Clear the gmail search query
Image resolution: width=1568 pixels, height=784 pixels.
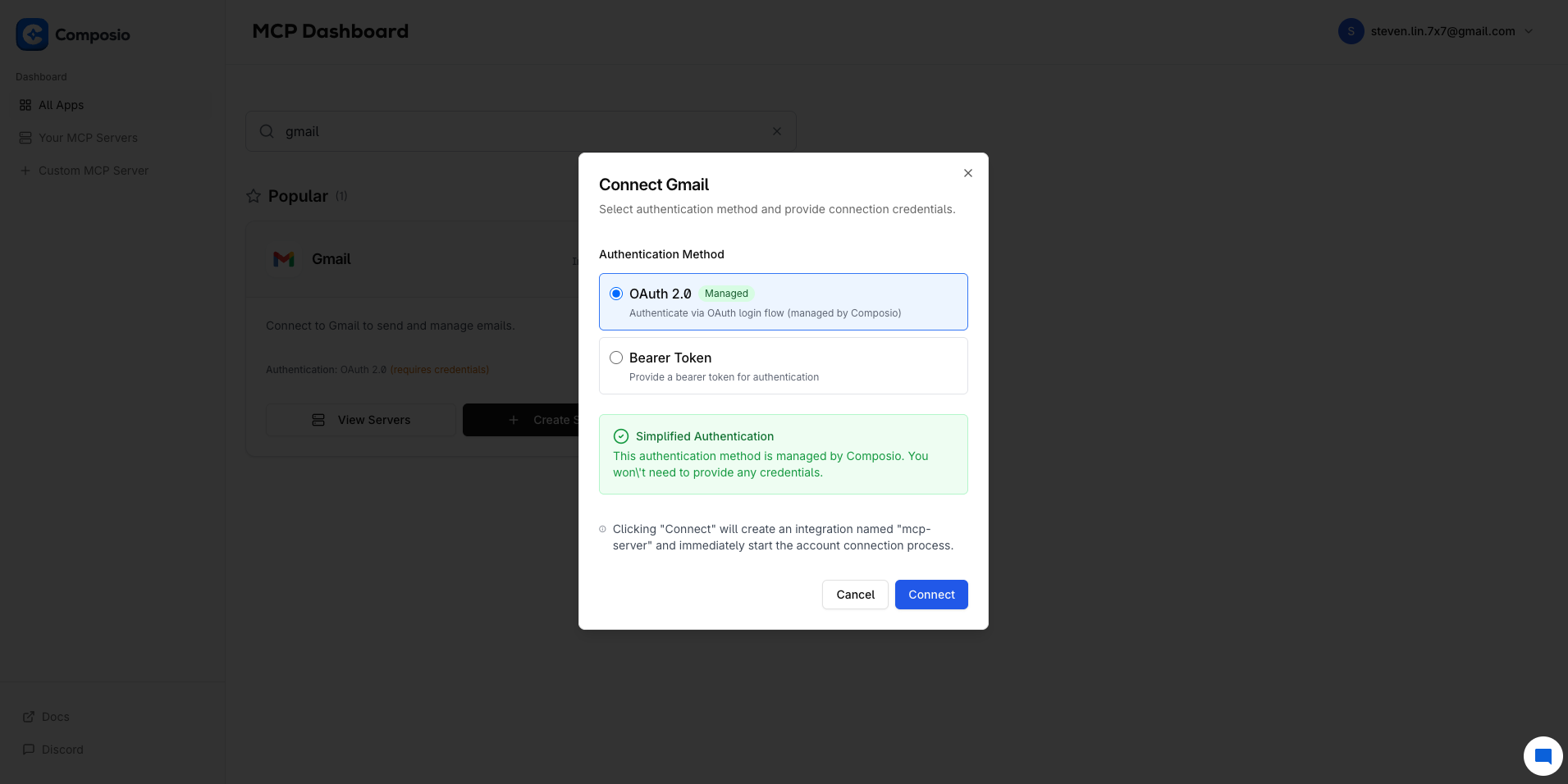pos(776,130)
